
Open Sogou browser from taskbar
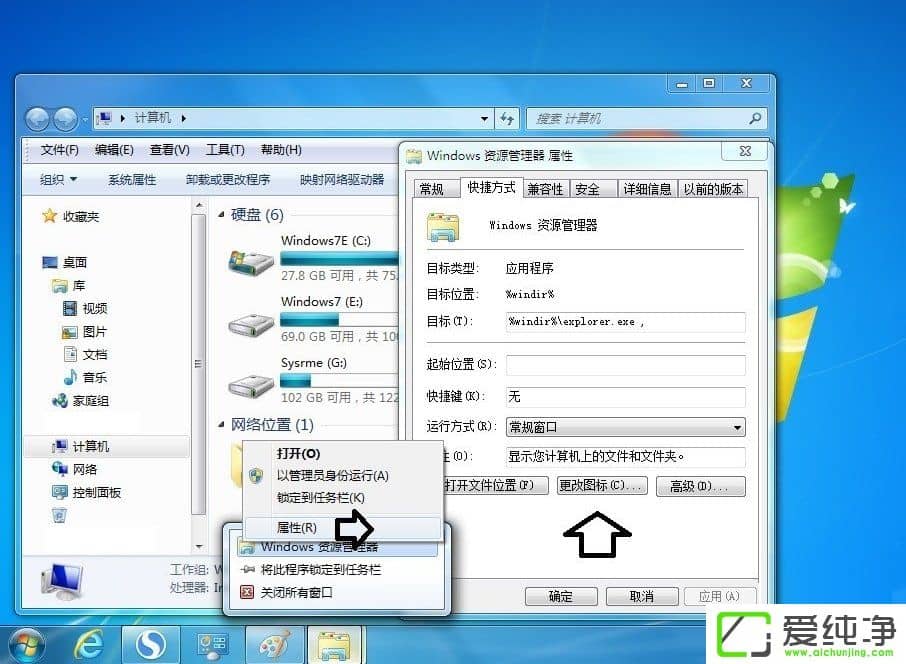(x=150, y=644)
